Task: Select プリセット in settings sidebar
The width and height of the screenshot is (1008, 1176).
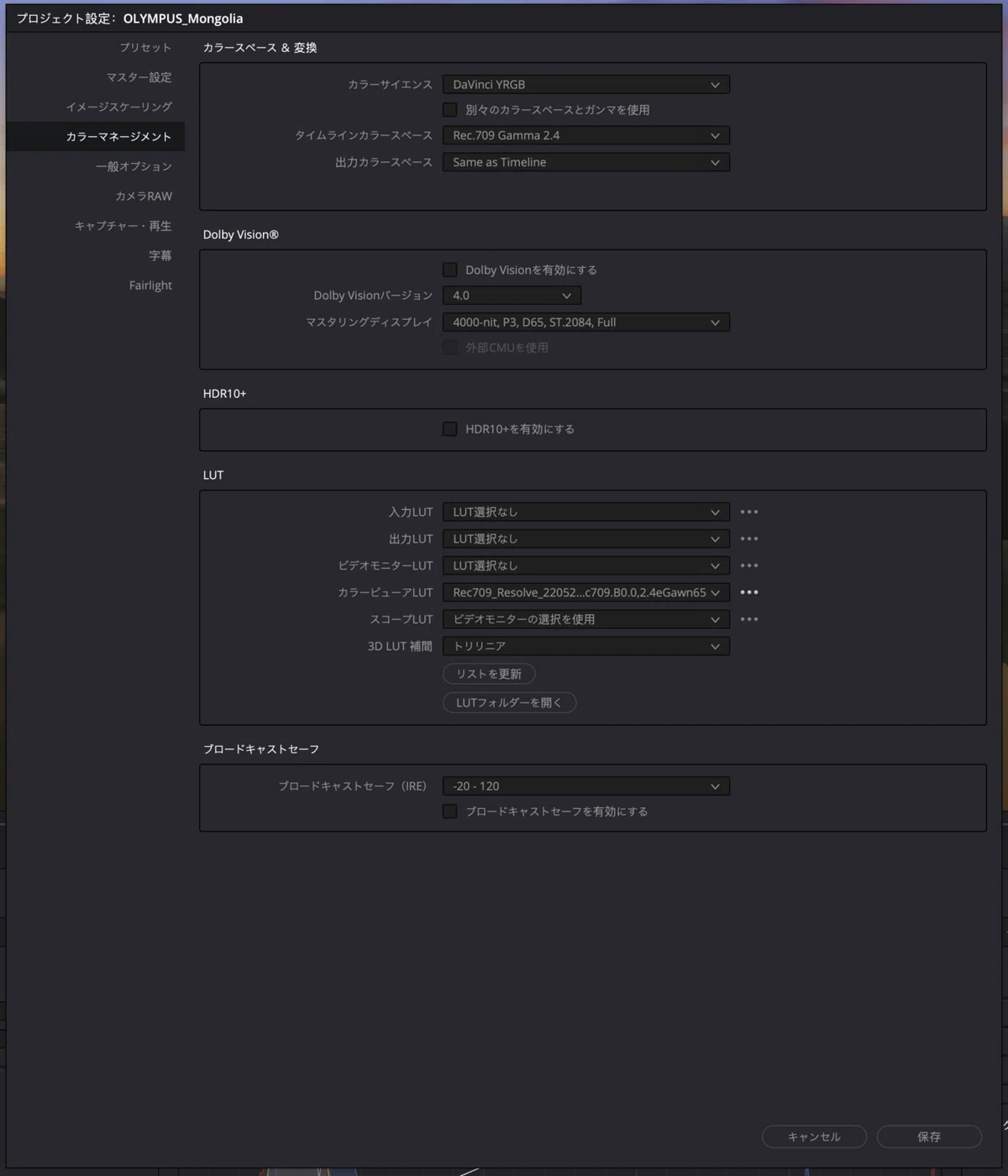Action: (145, 47)
